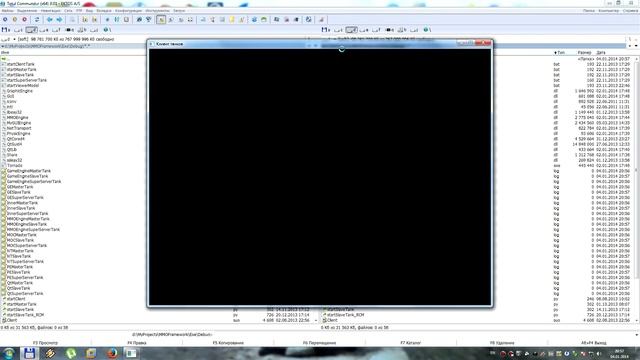Select MMOEngine in left panel
The width and height of the screenshot is (640, 360).
click(x=18, y=117)
